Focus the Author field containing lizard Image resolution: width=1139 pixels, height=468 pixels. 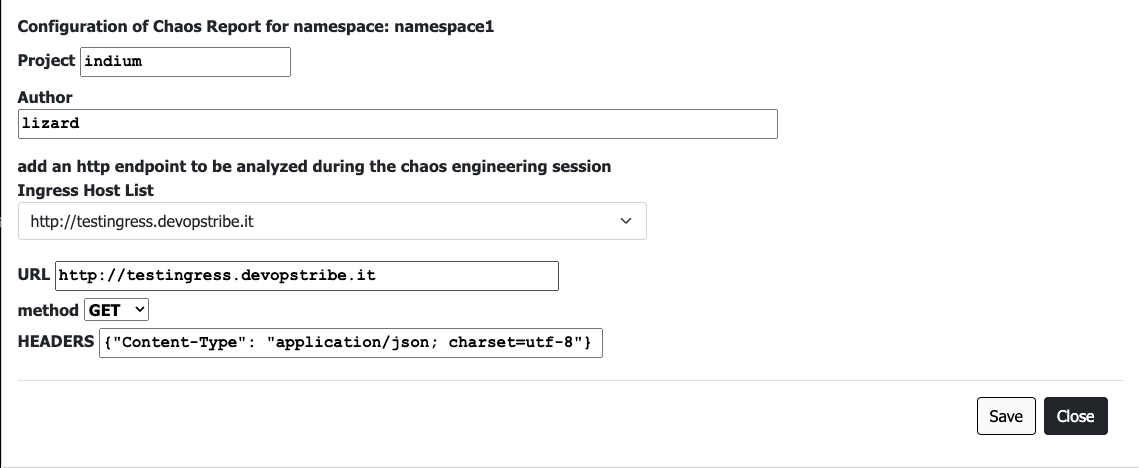click(x=397, y=124)
